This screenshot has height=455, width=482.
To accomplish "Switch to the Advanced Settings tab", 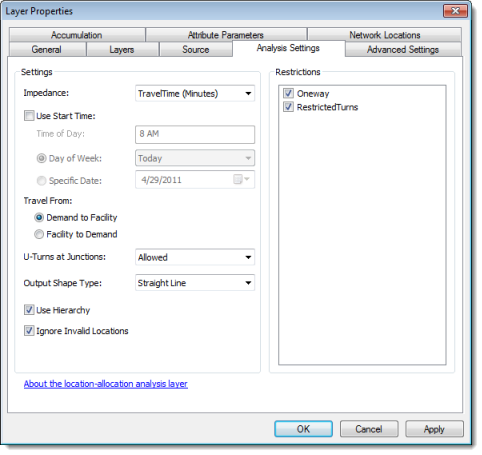I will tap(403, 50).
